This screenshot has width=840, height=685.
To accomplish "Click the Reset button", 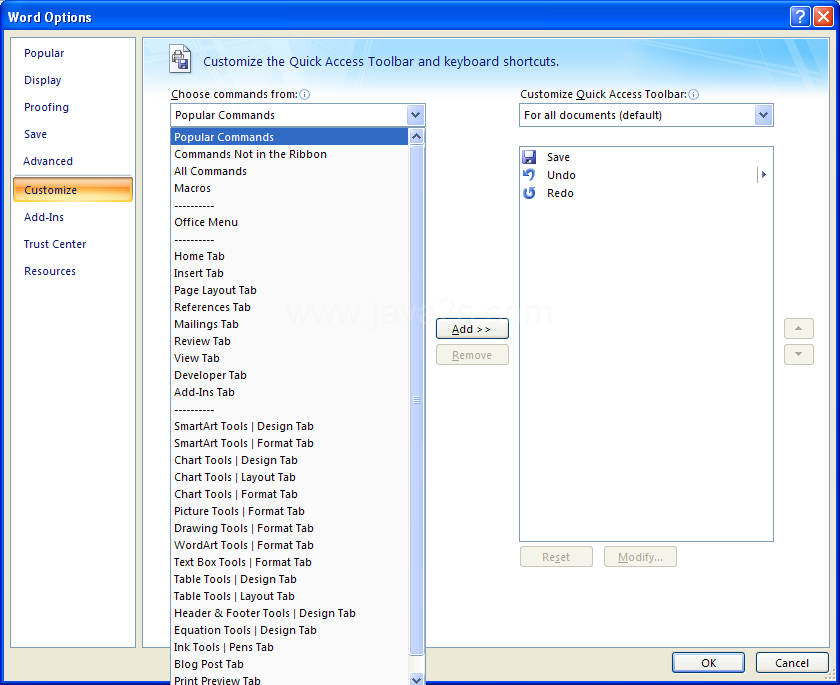I will coord(556,556).
